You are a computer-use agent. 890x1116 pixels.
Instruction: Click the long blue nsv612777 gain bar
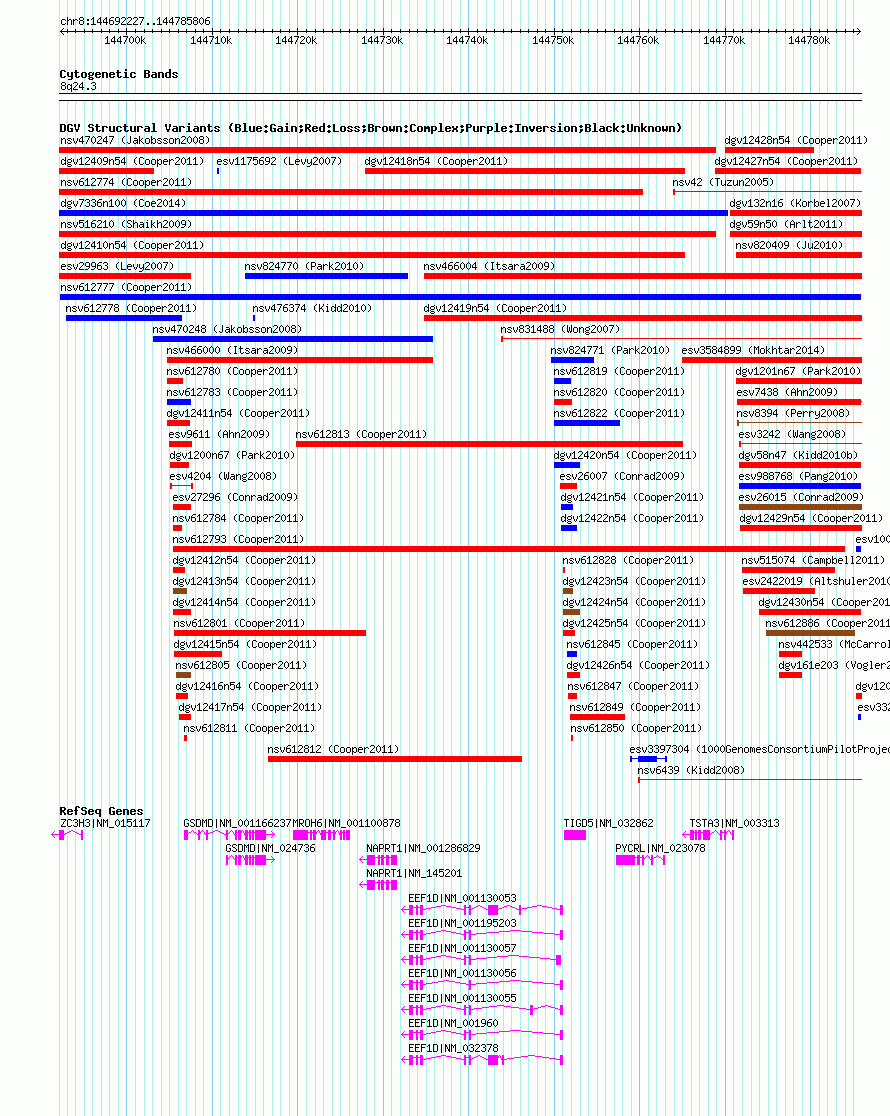(x=461, y=297)
